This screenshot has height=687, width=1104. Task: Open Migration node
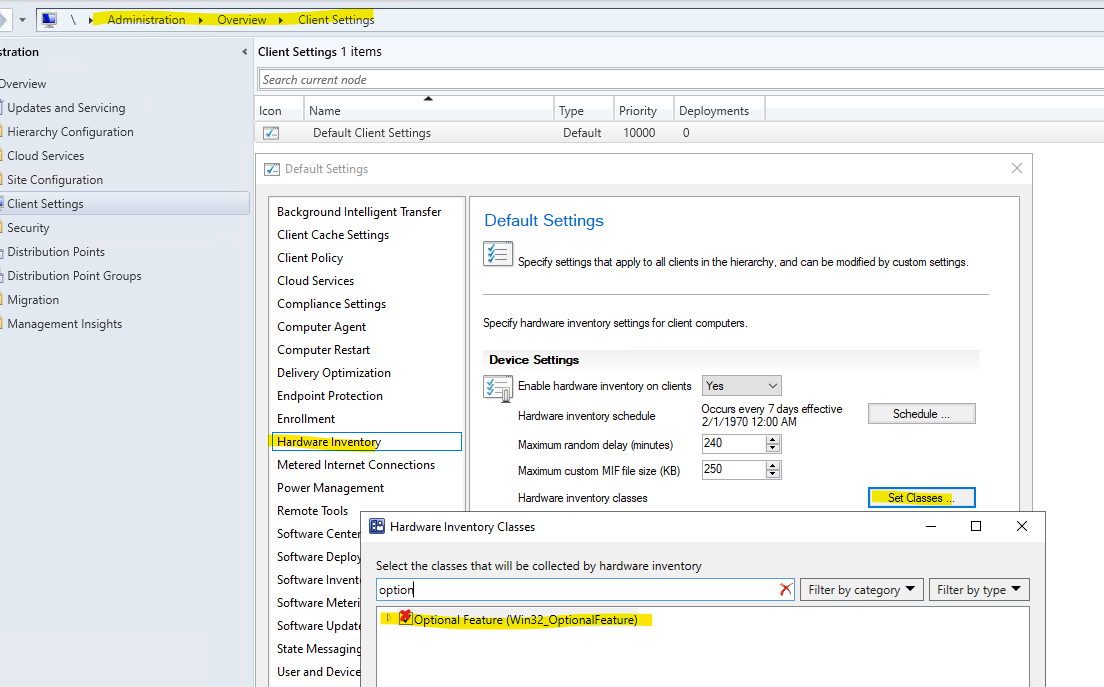(33, 300)
